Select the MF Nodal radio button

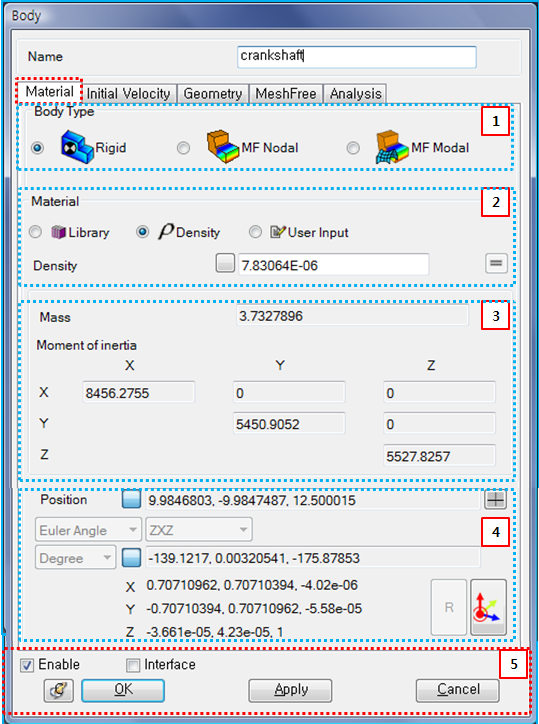[x=183, y=148]
